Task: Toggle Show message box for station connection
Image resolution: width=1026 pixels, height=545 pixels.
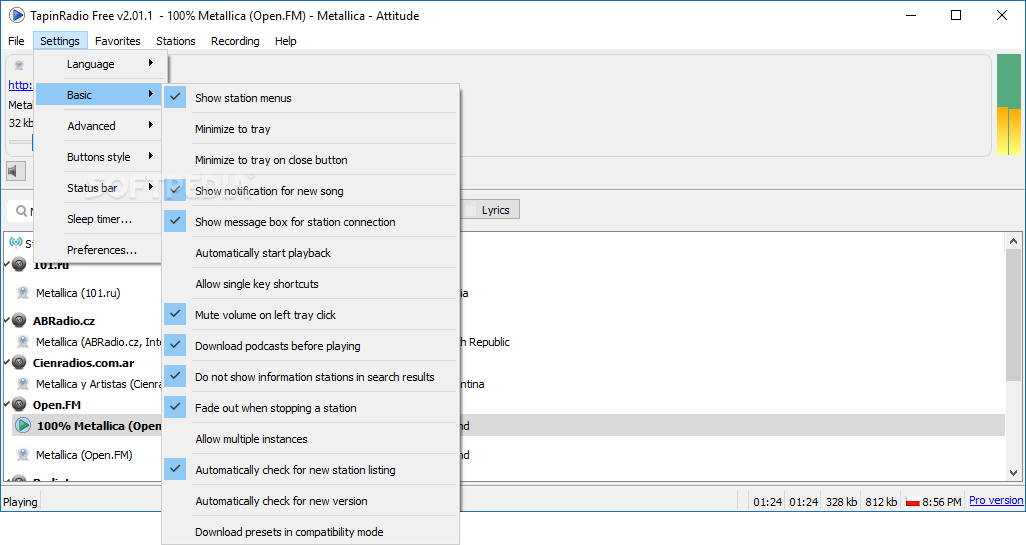Action: (x=311, y=222)
